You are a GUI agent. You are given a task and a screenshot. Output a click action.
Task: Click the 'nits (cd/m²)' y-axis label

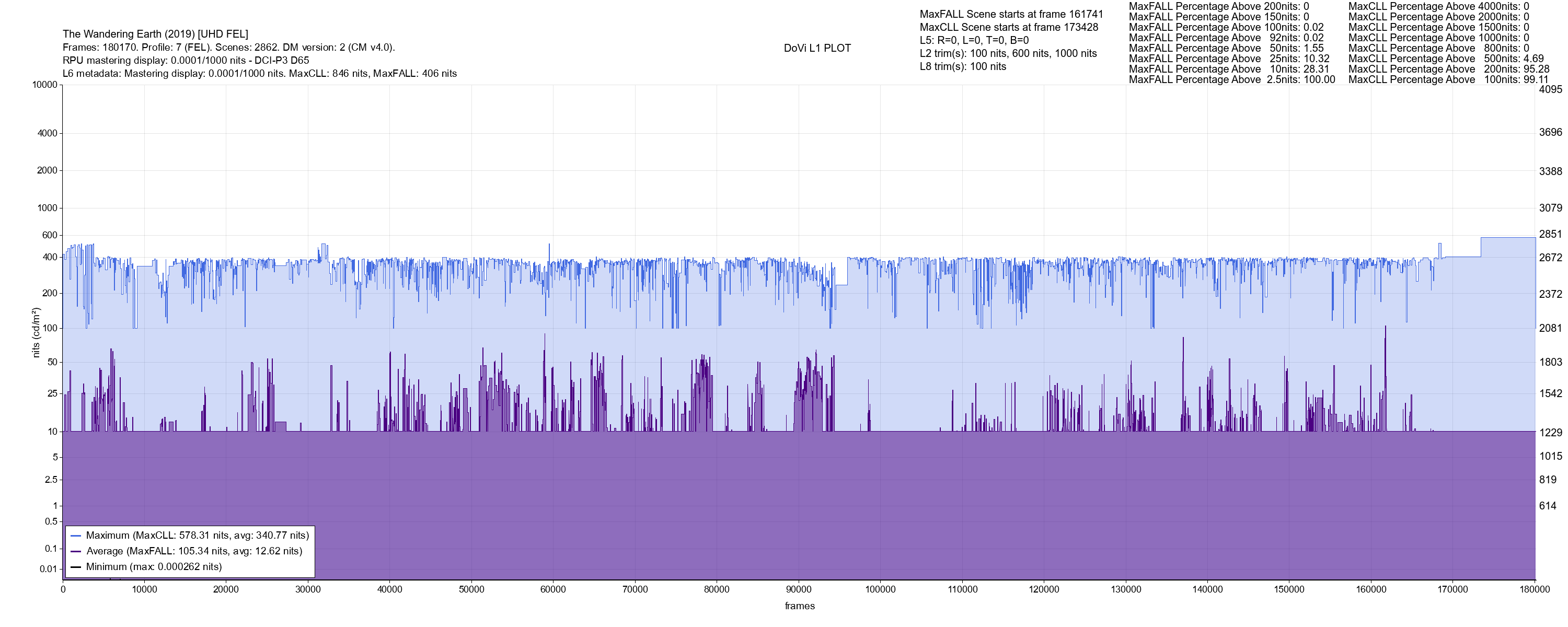[x=36, y=332]
